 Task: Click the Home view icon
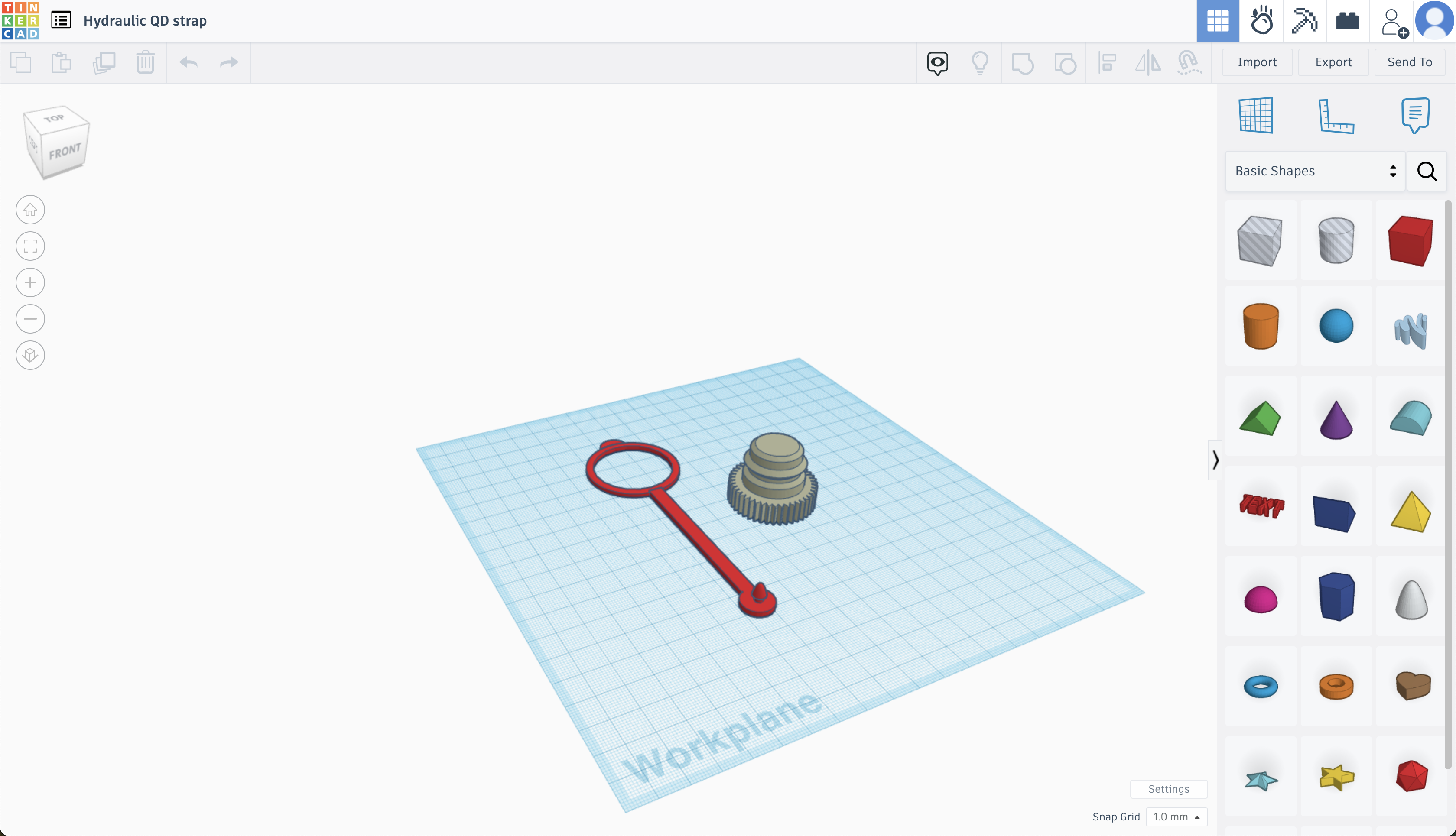coord(30,210)
